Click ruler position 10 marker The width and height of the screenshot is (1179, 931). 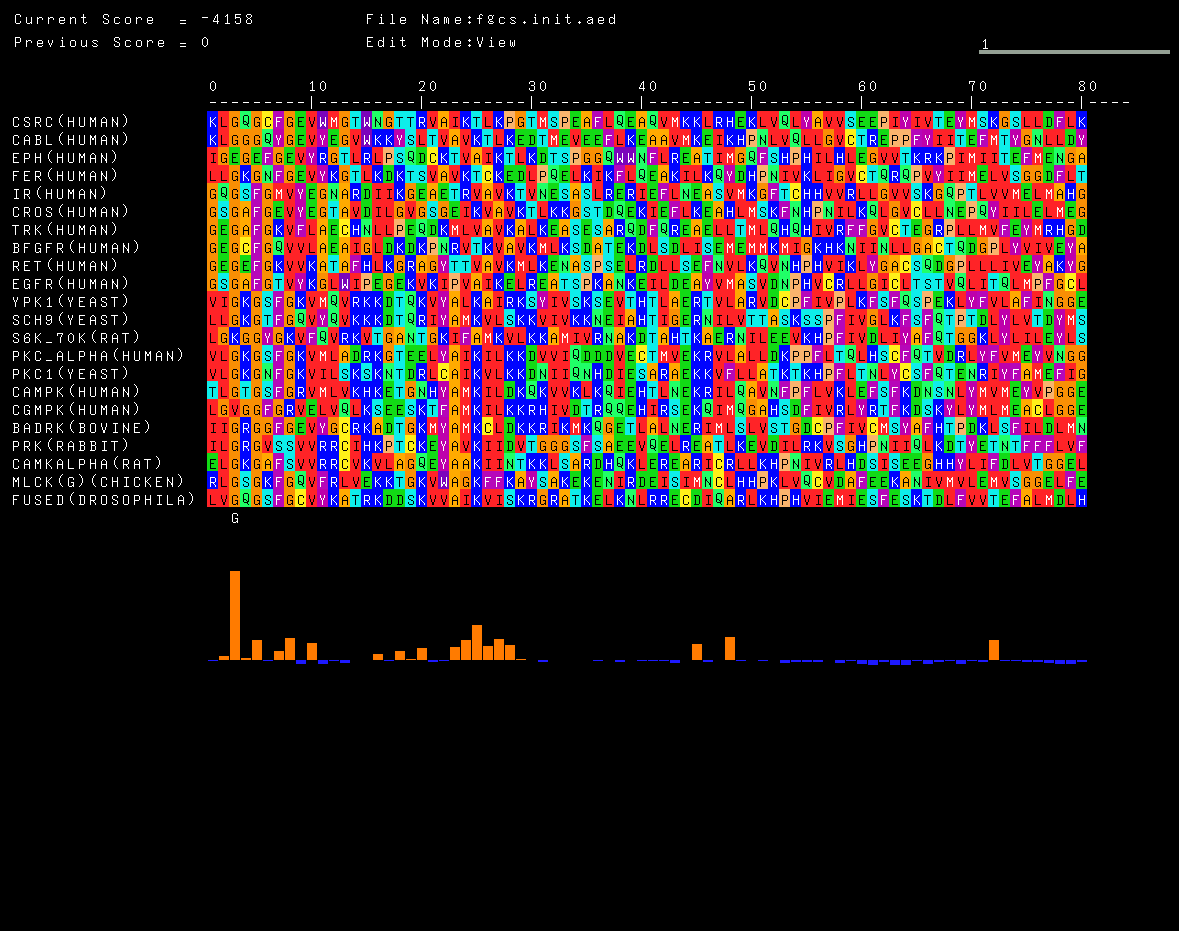pos(317,87)
